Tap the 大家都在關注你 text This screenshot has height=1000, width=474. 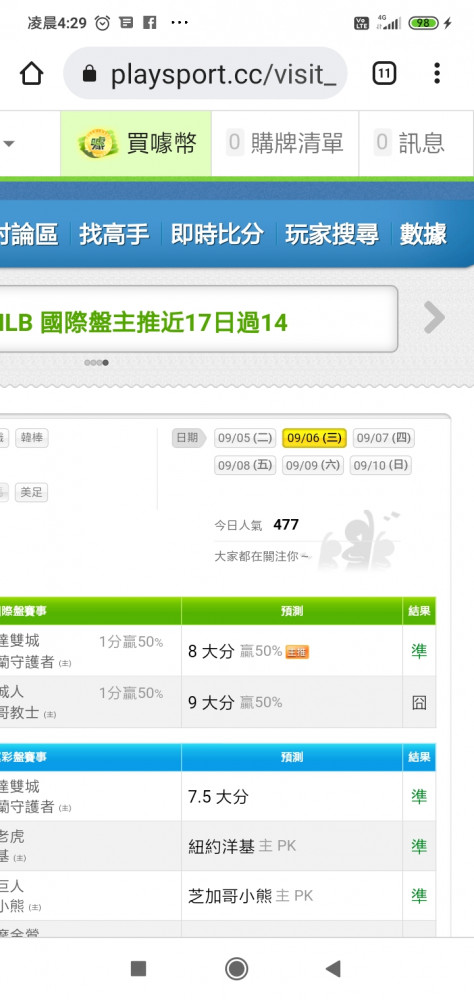(x=262, y=556)
